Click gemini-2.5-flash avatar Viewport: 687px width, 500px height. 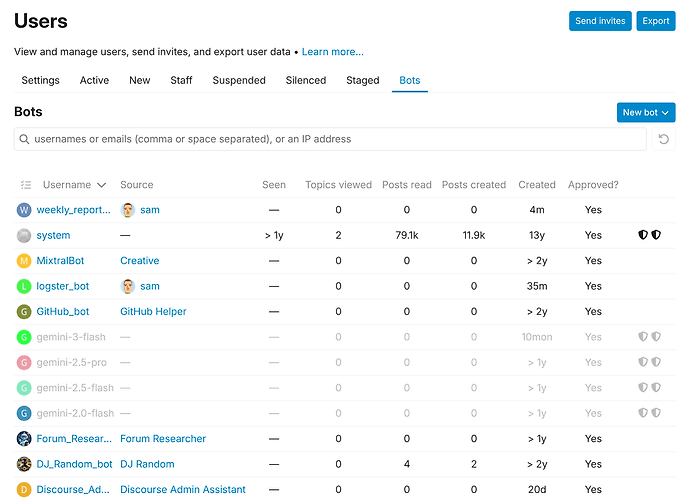[24, 388]
